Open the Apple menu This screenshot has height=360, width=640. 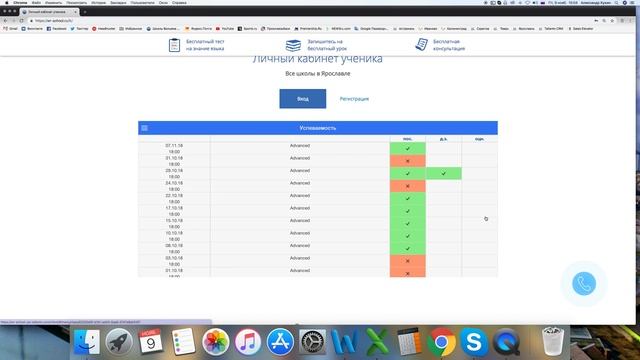coord(7,2)
